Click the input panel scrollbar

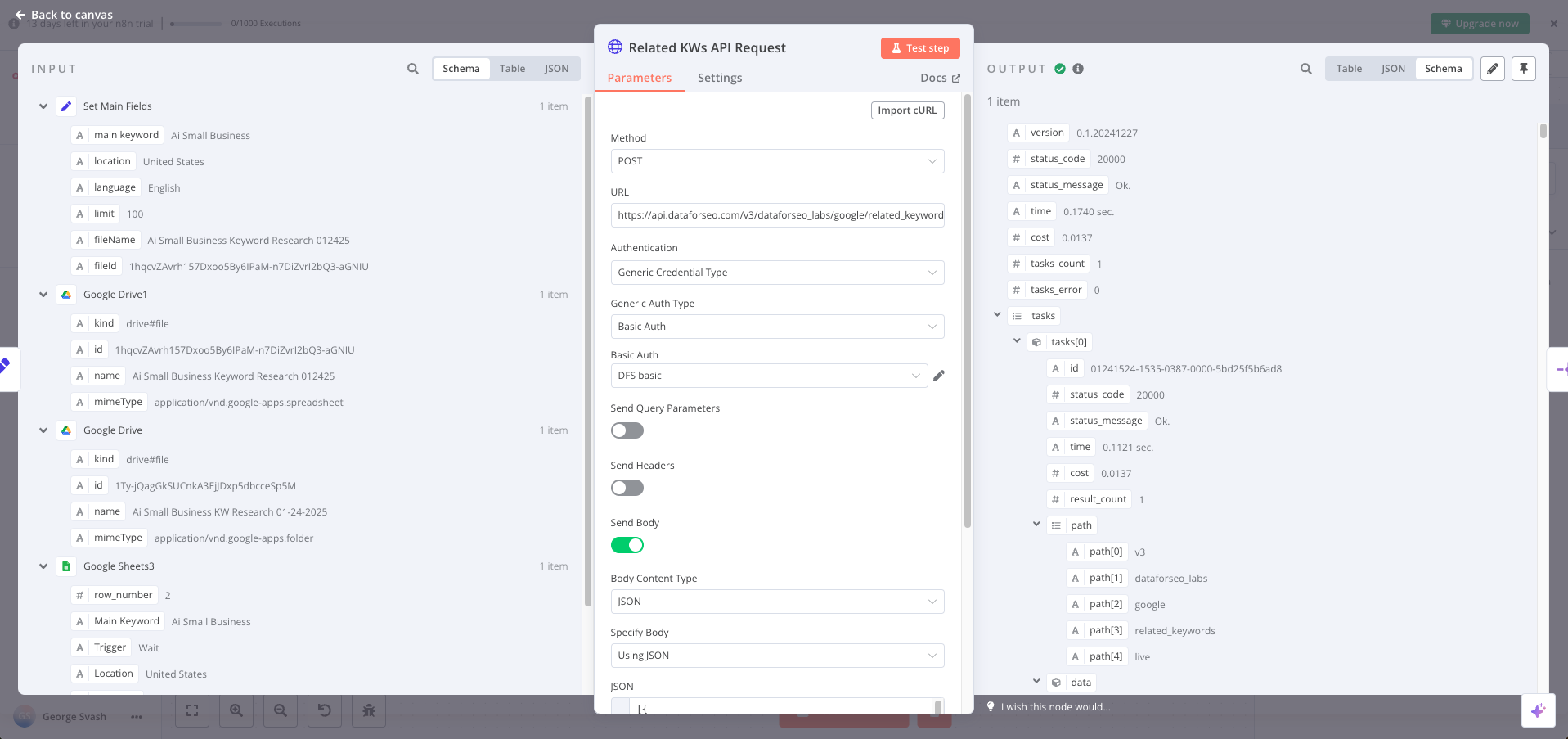(587, 352)
